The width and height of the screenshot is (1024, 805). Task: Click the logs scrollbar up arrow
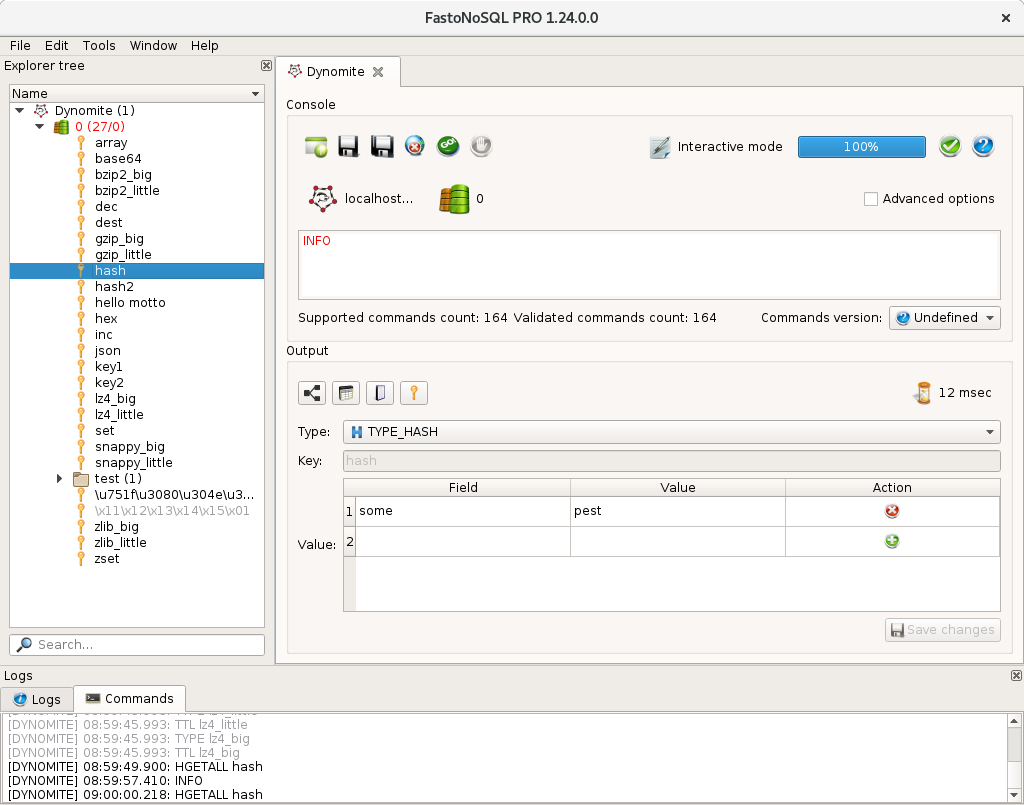(x=1014, y=721)
